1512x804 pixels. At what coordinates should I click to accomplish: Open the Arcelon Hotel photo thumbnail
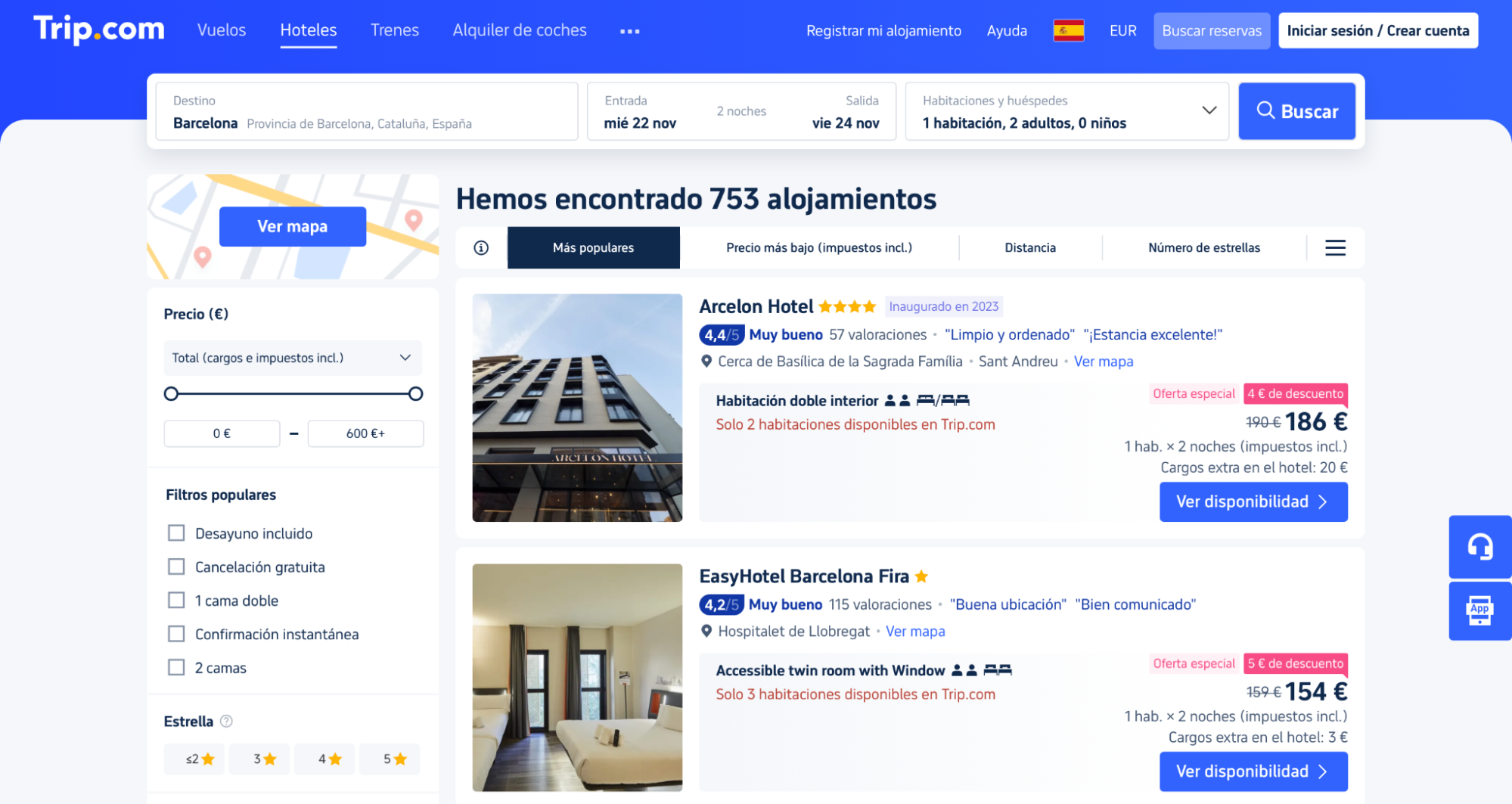click(x=577, y=408)
